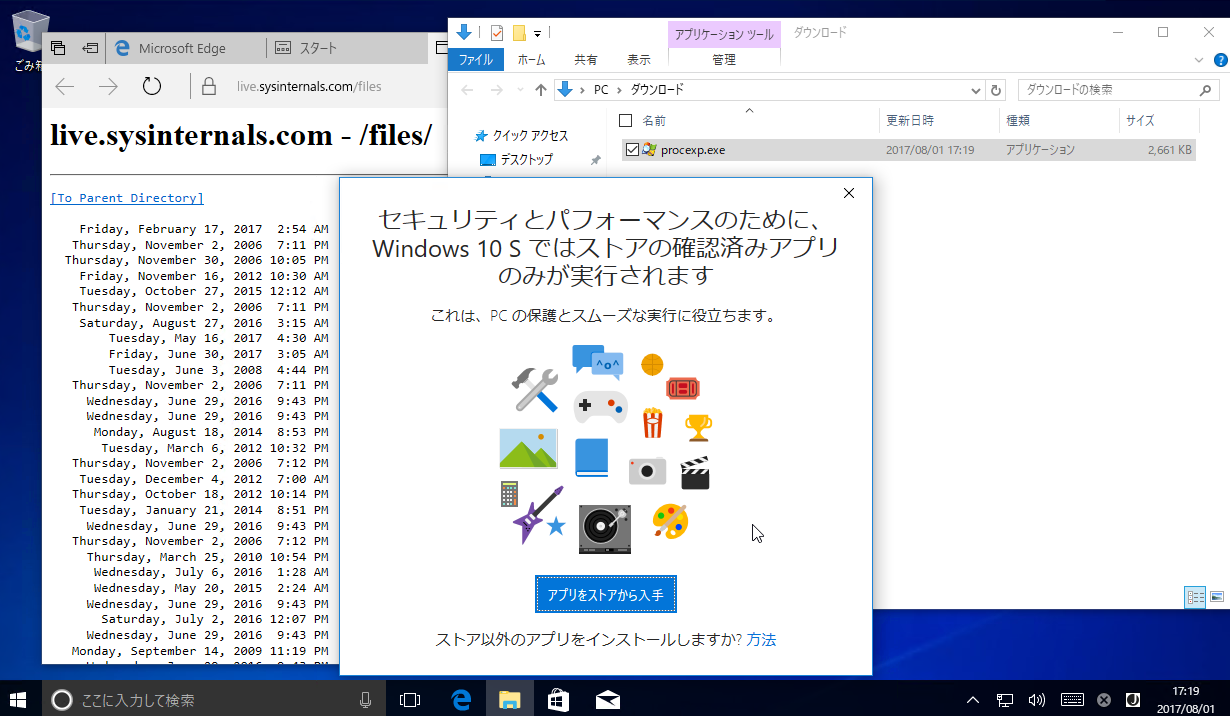This screenshot has height=716, width=1230.
Task: Click the network icon in system tray
Action: click(1006, 699)
